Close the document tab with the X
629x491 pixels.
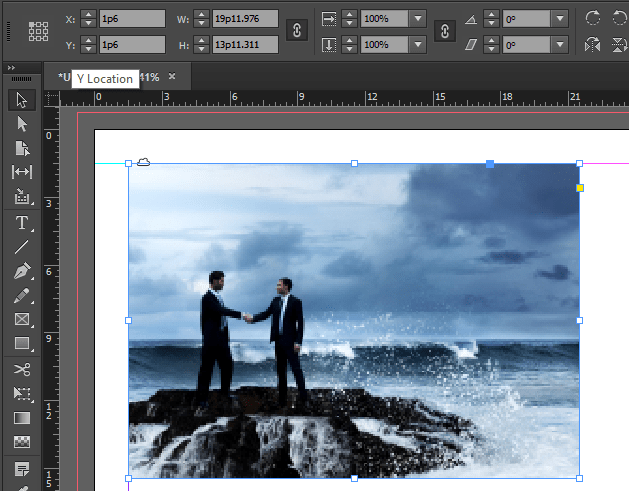172,76
